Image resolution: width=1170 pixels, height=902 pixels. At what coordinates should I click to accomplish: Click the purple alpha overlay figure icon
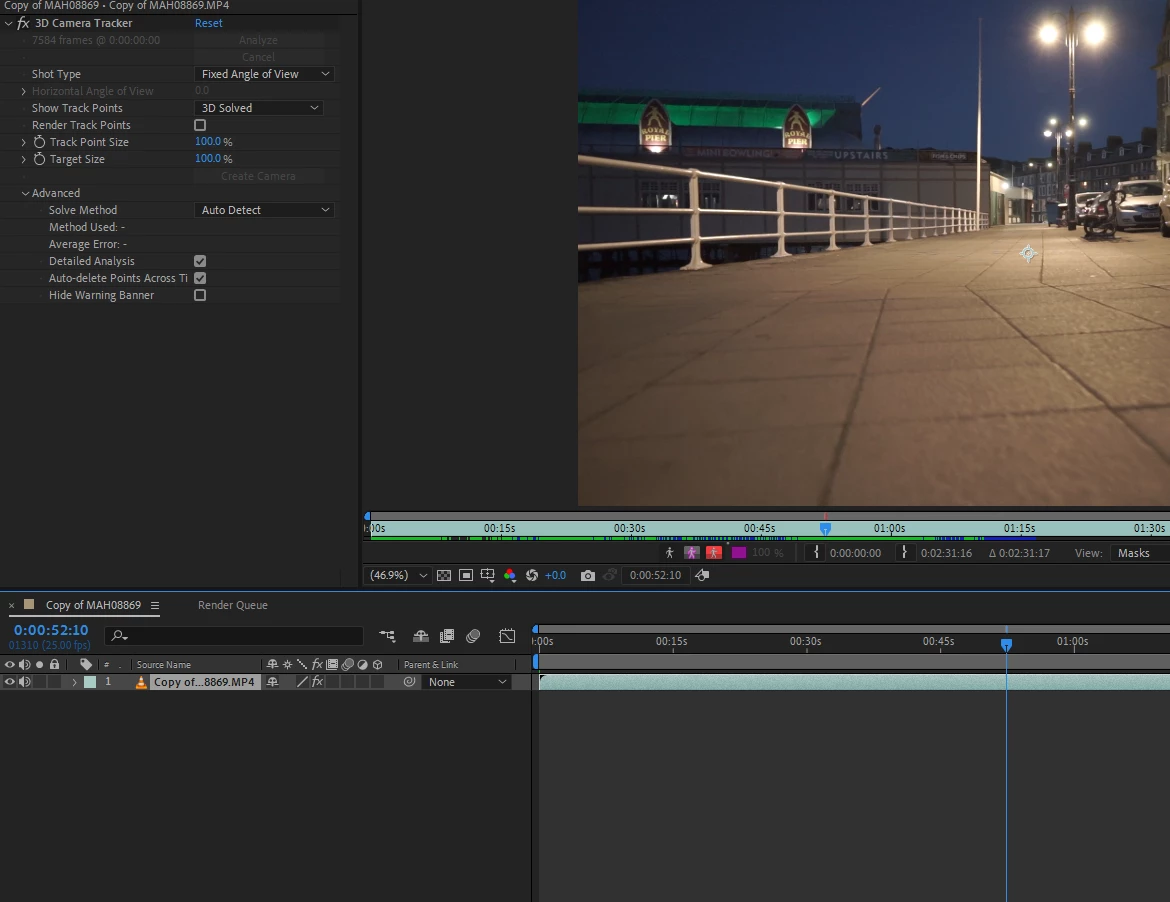point(692,553)
